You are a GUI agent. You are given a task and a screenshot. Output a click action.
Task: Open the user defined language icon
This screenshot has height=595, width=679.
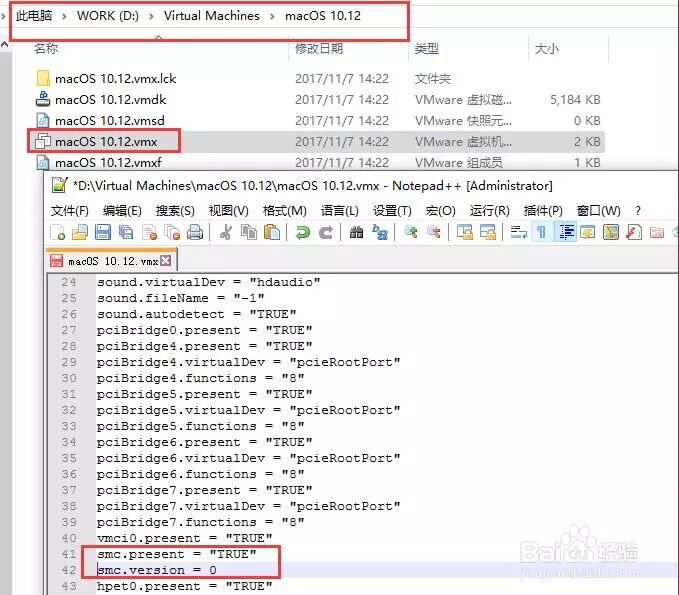(x=588, y=233)
